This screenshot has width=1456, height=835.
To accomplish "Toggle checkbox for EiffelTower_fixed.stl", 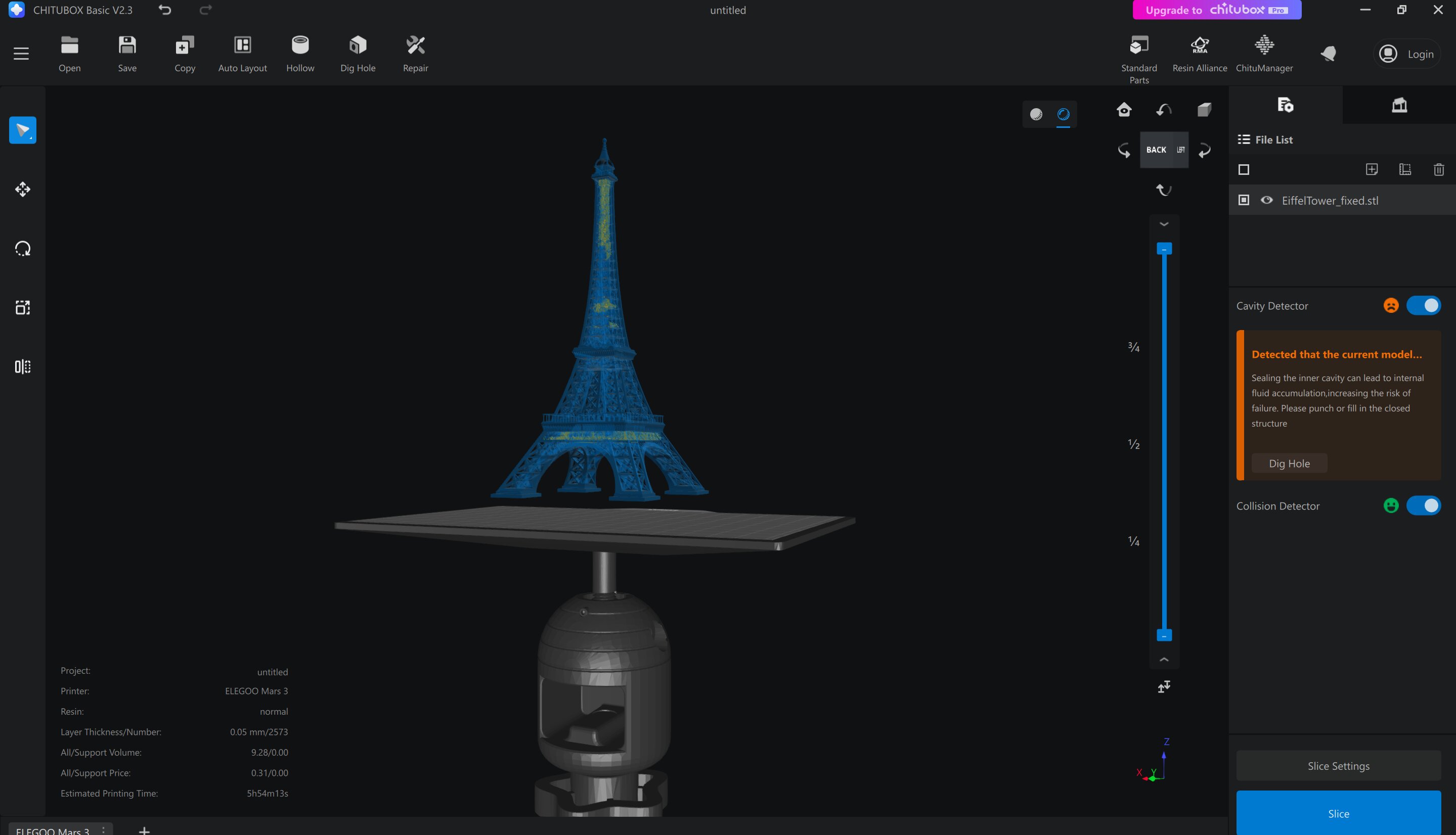I will (1243, 200).
